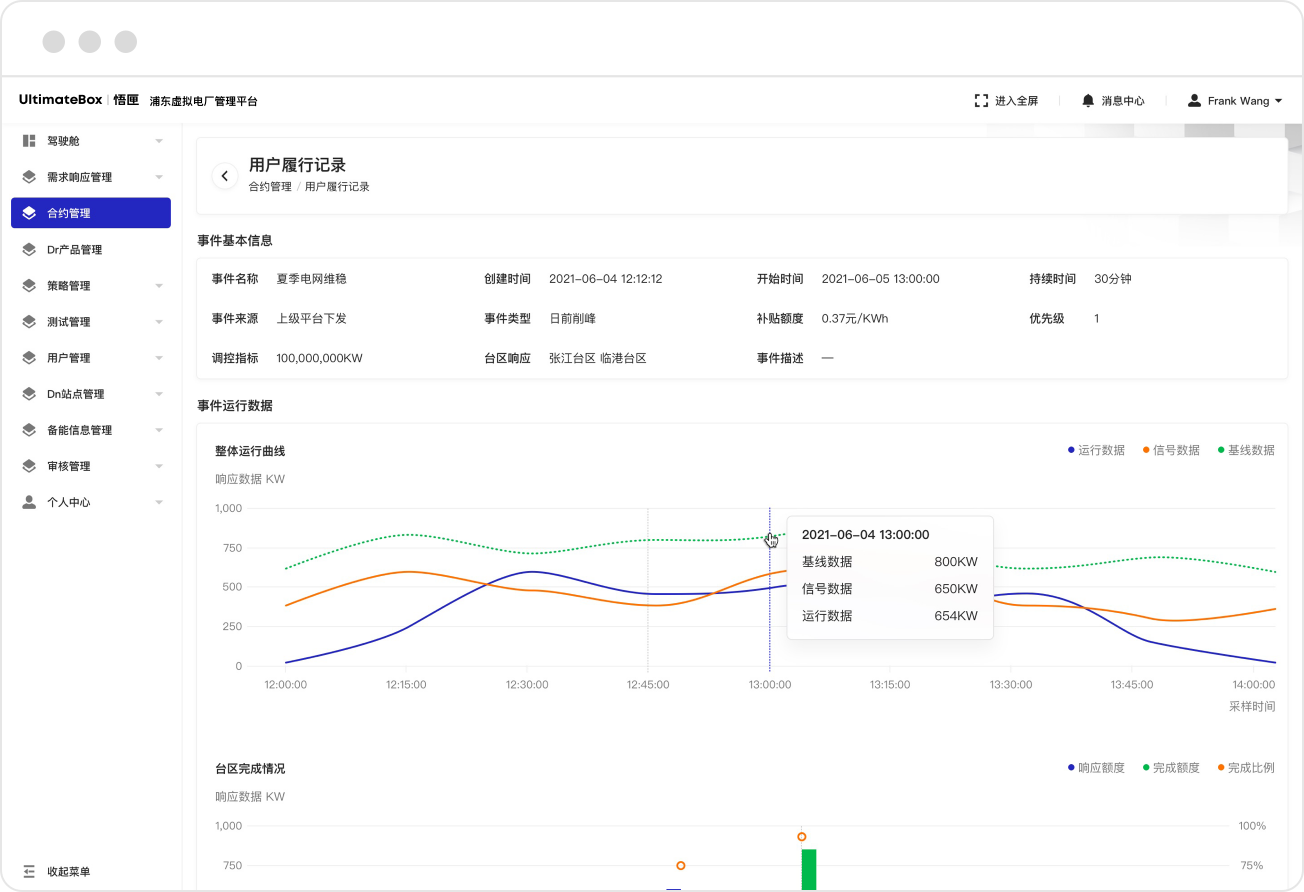Collapse the sidebar via 收起菜单 icon

30,872
